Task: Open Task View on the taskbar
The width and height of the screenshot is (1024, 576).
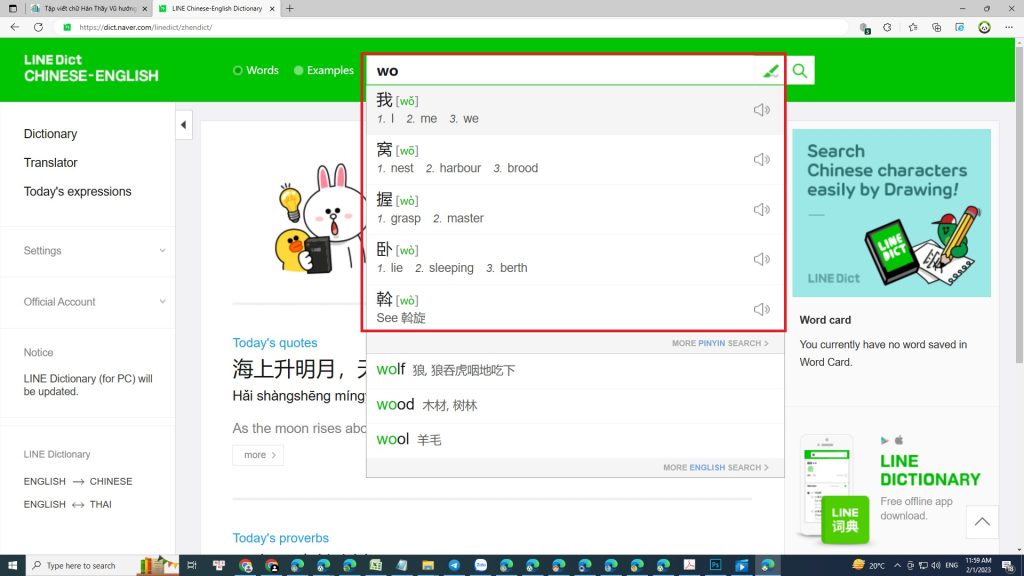Action: pyautogui.click(x=191, y=566)
